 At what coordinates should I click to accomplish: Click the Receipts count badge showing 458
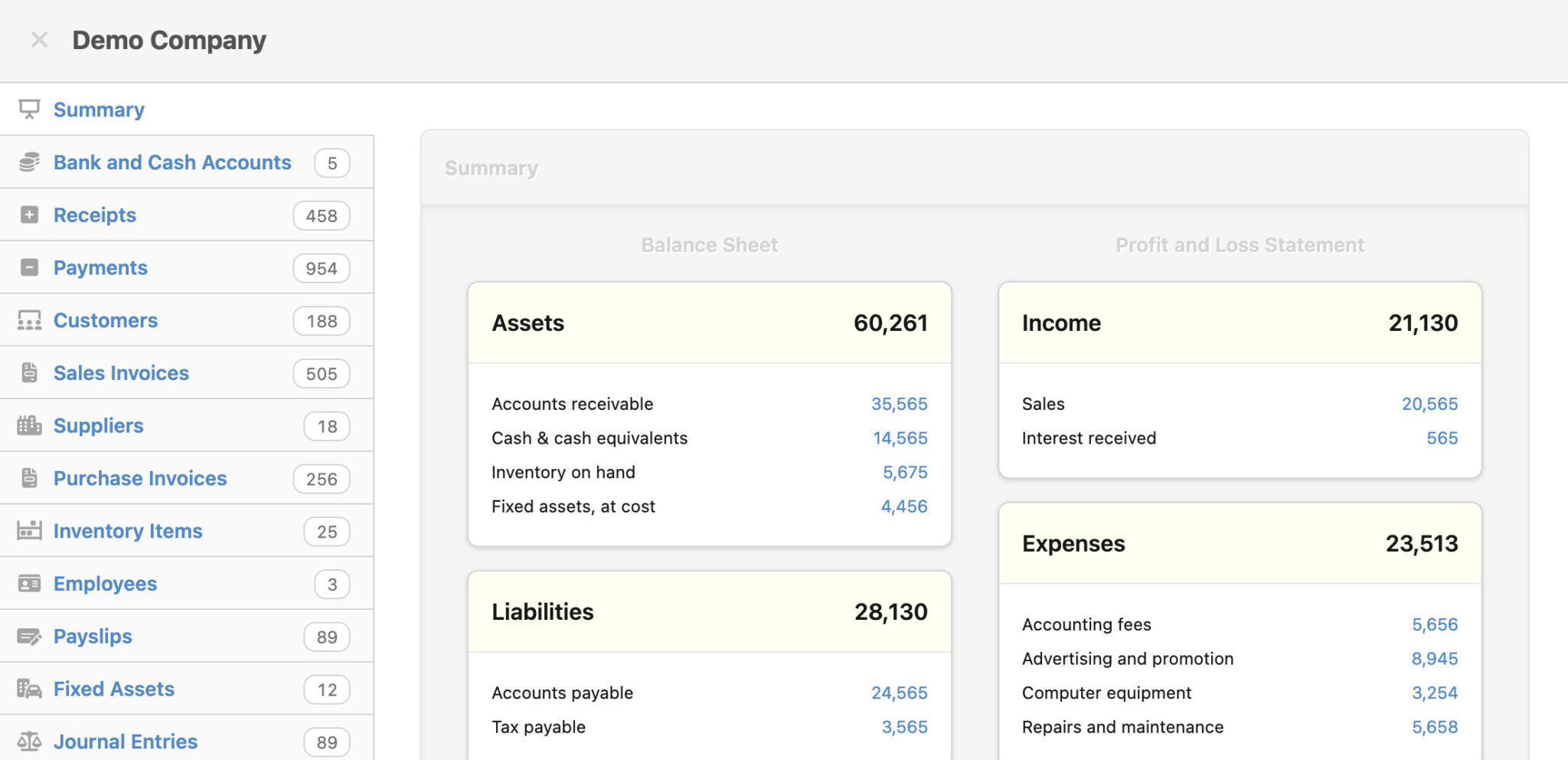[x=320, y=215]
